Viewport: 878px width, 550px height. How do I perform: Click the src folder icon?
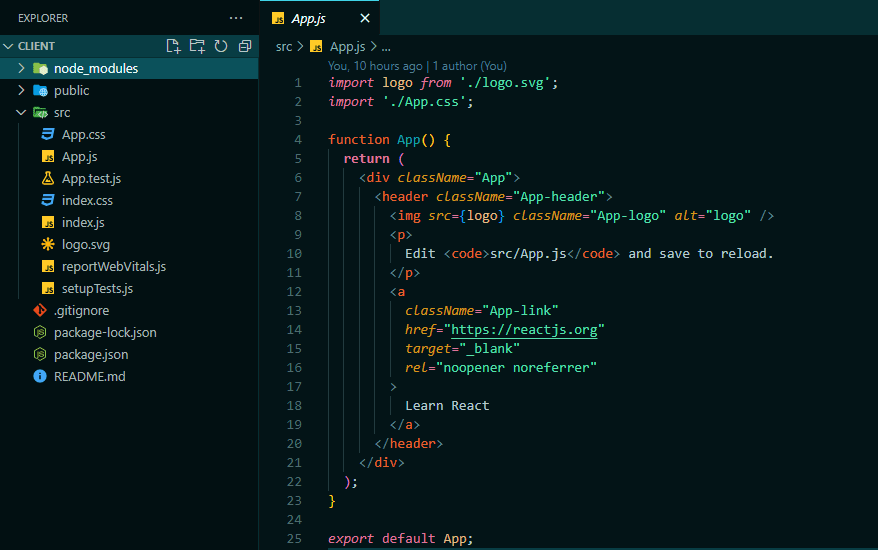pos(40,113)
